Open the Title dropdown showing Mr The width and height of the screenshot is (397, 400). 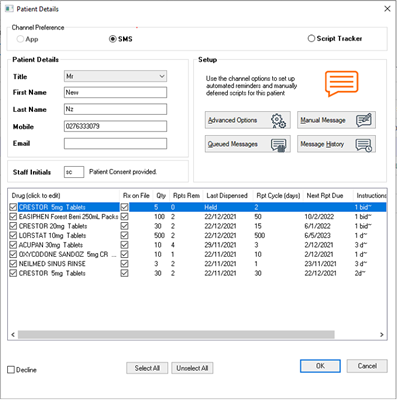(115, 76)
